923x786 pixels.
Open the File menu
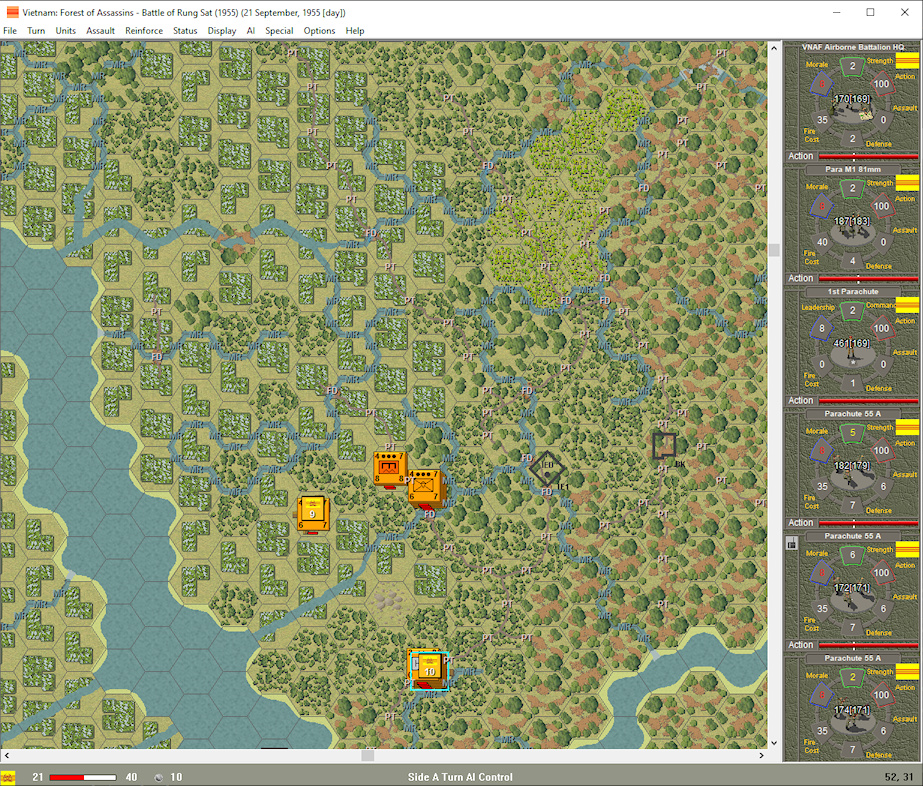click(x=10, y=31)
